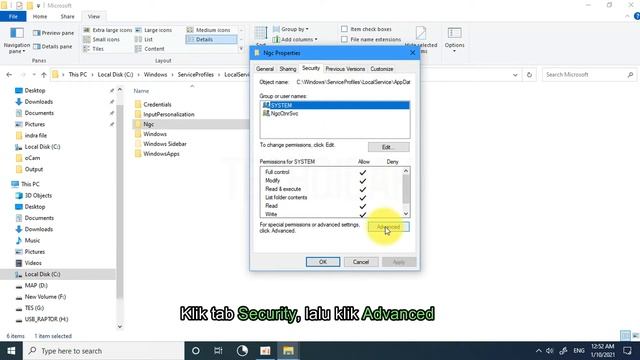Click the search magnifier icon in Explorer
Image resolution: width=640 pixels, height=360 pixels.
click(630, 75)
